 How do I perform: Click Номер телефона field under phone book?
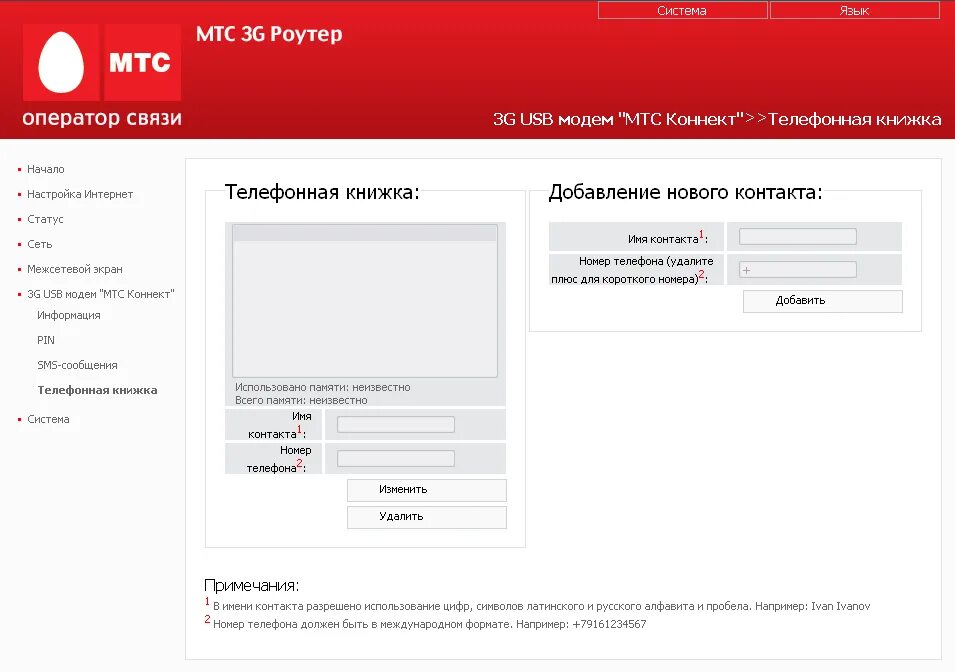point(396,459)
